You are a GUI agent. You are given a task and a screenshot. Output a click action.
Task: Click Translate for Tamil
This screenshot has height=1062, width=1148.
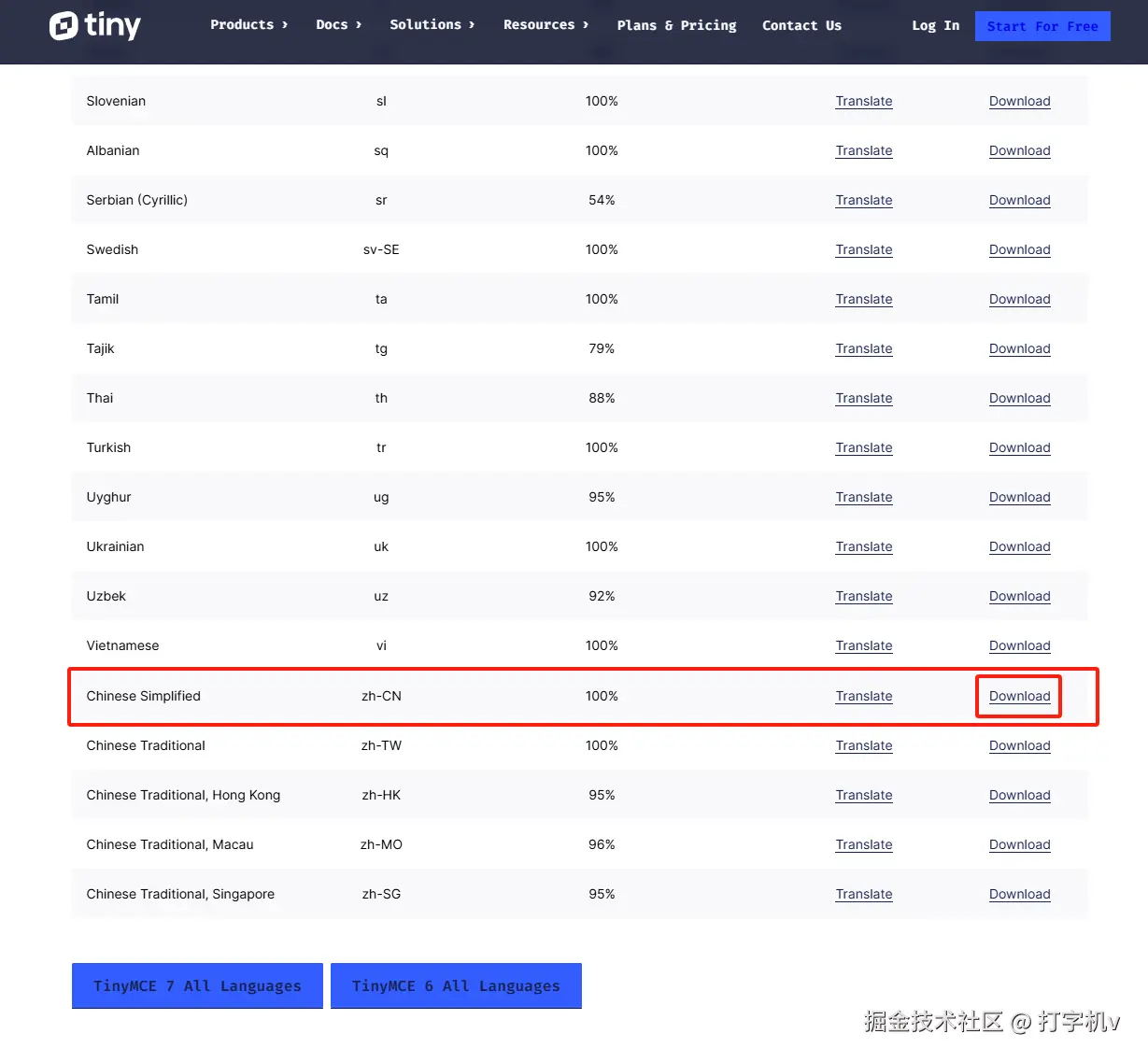point(864,299)
